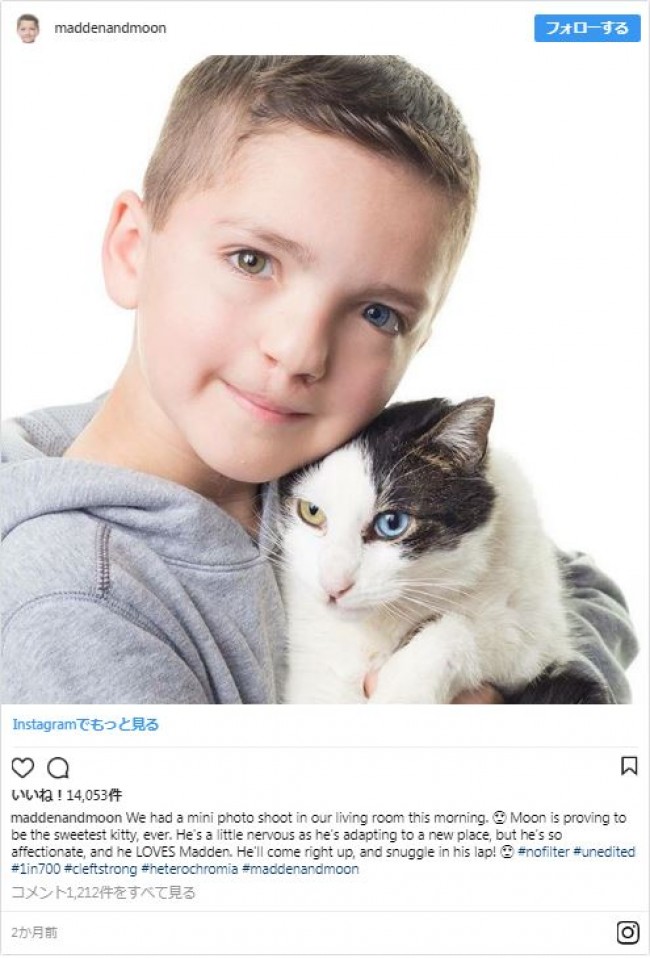
Task: Open the #heterochromia hashtag
Action: 189,869
